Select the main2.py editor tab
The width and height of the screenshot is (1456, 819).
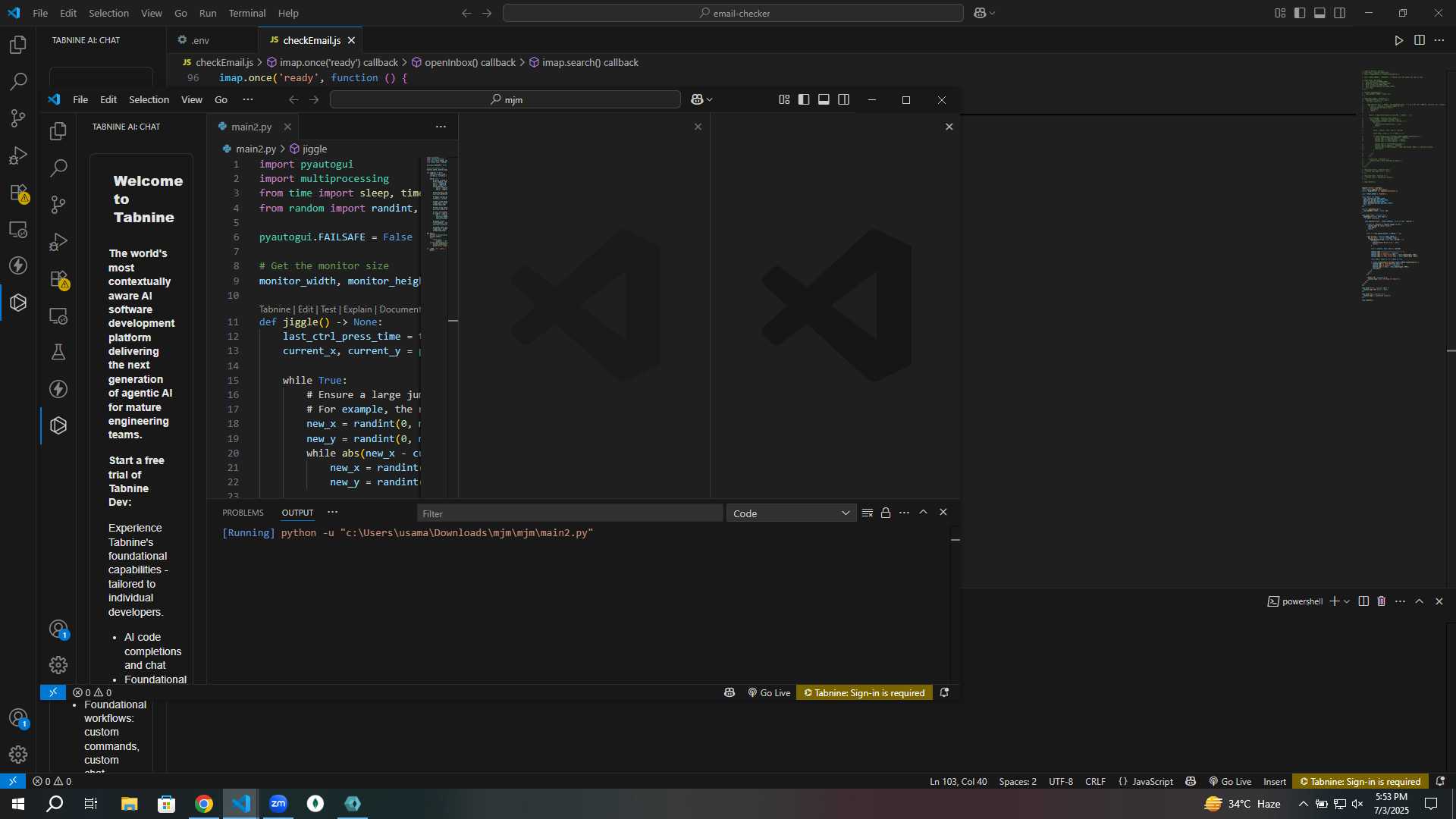251,127
